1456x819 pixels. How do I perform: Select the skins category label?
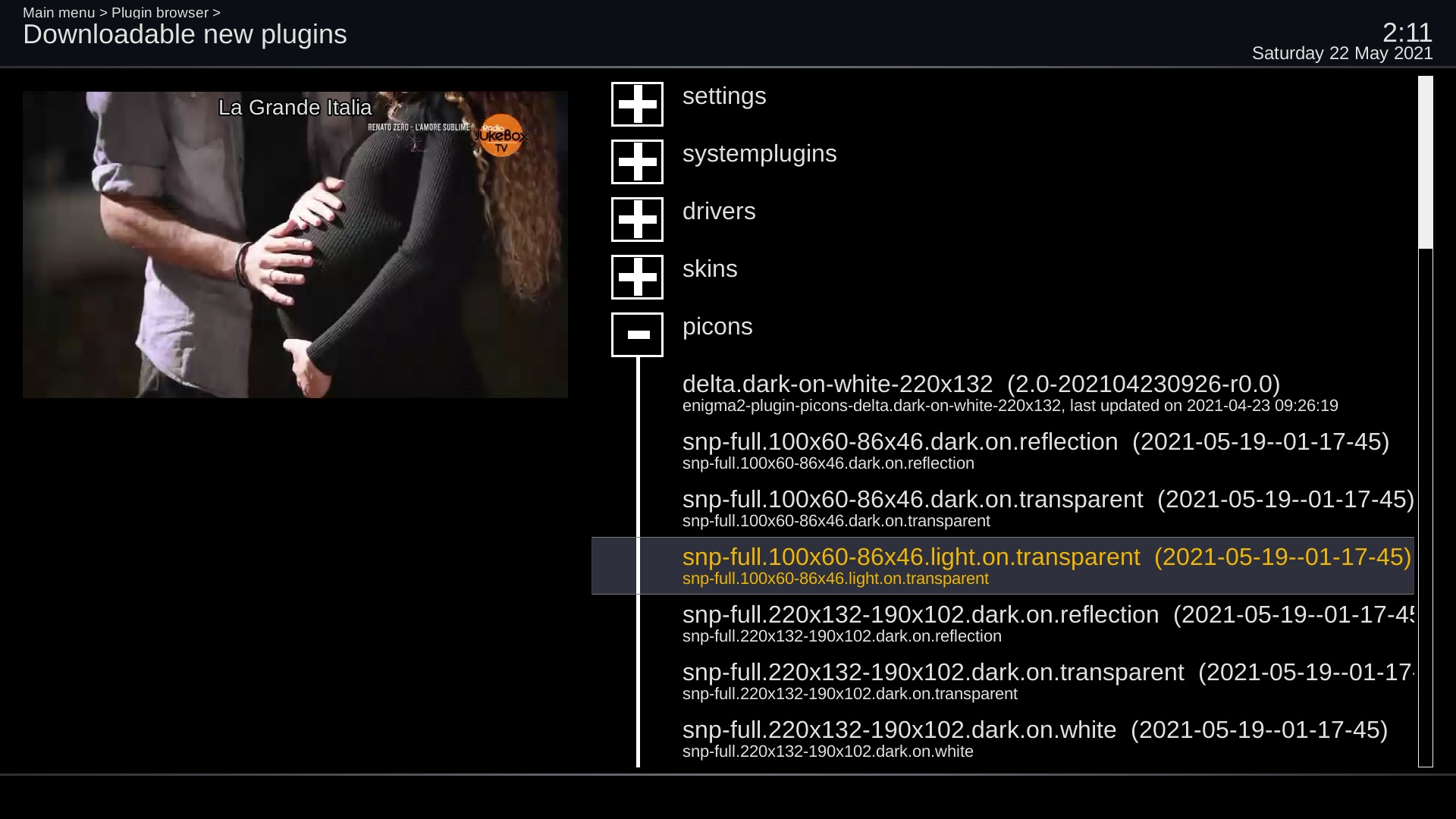point(709,269)
